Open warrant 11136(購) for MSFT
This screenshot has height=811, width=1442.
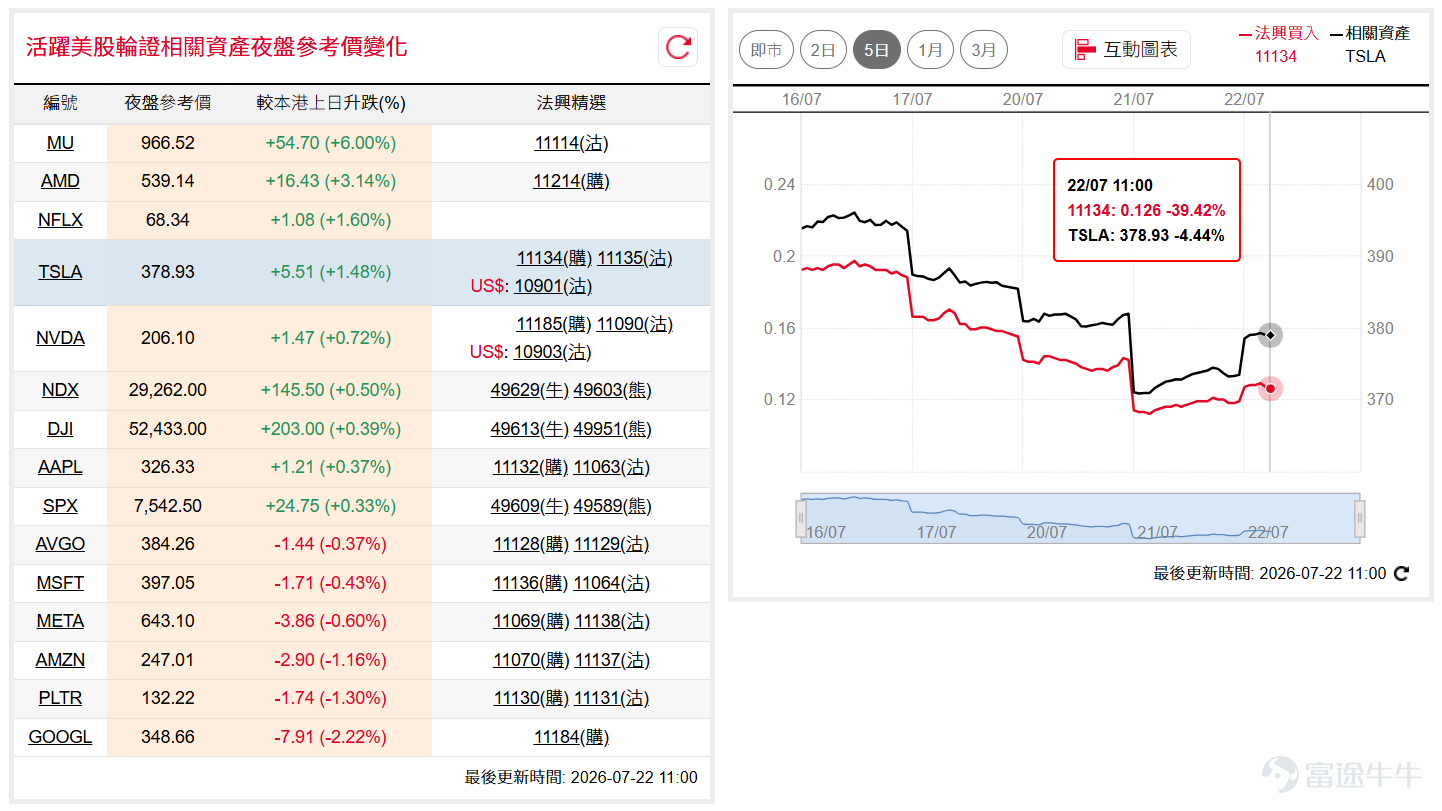pos(531,583)
